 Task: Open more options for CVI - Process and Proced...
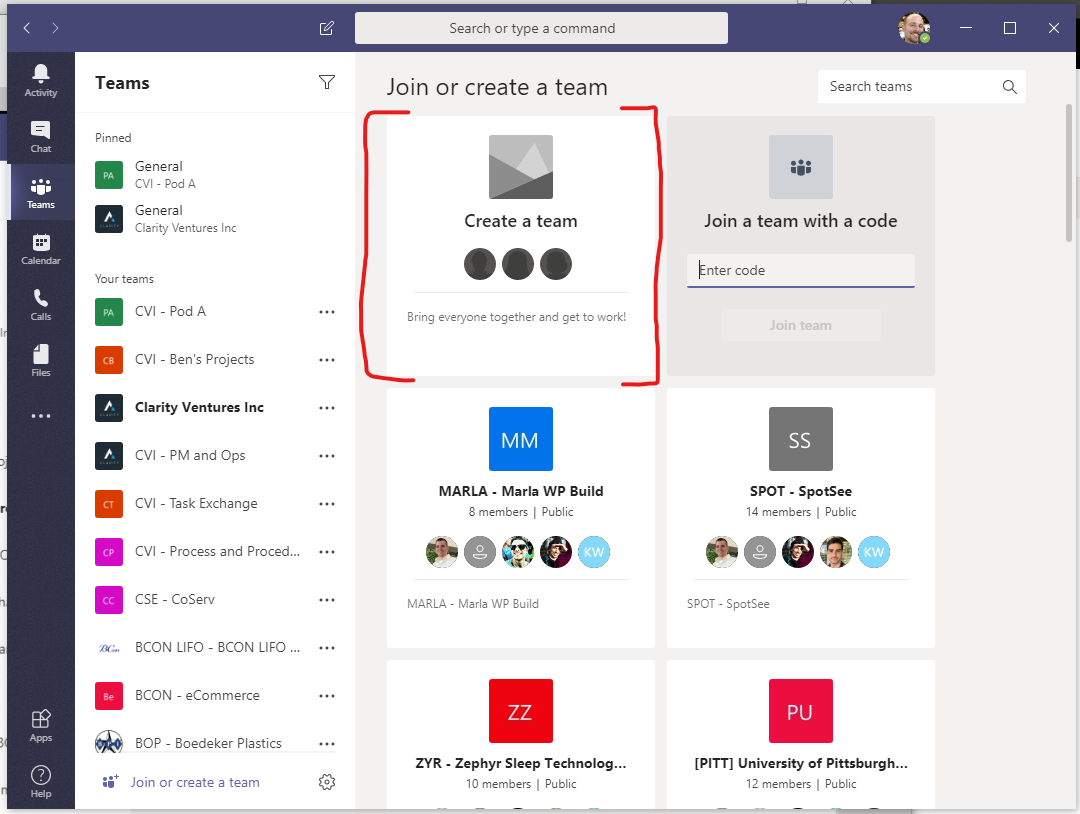pyautogui.click(x=327, y=552)
